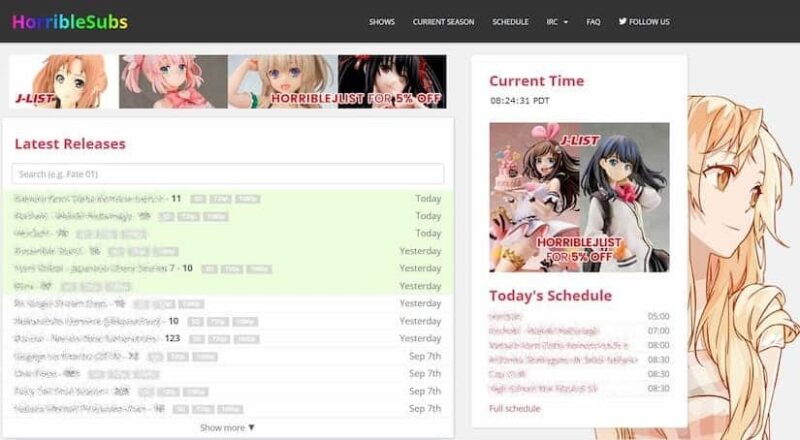
Task: Open the sidebar J-List 5% off ad image
Action: 579,197
